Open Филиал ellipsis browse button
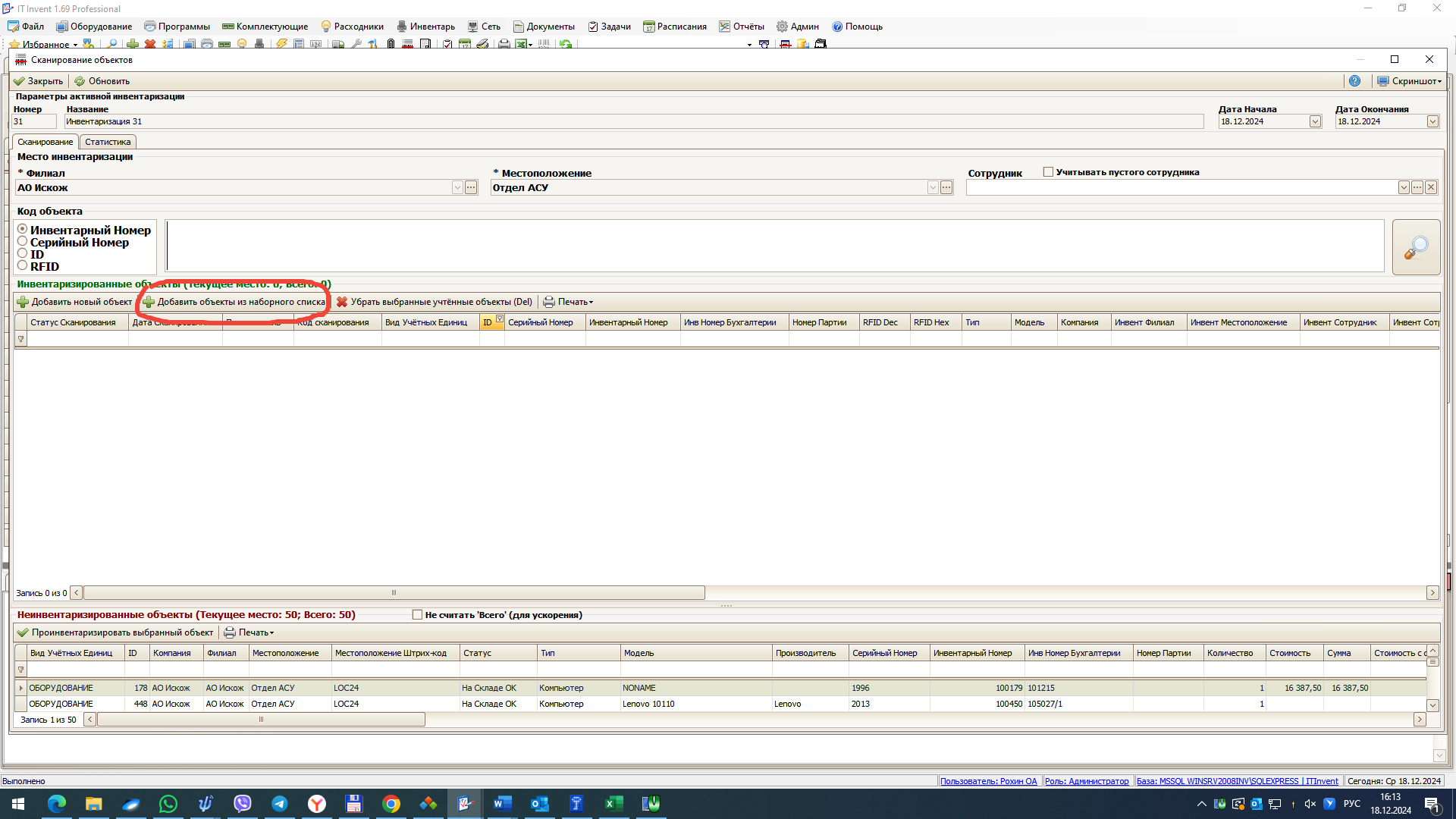Screen dimensions: 1456x819 [x=471, y=187]
